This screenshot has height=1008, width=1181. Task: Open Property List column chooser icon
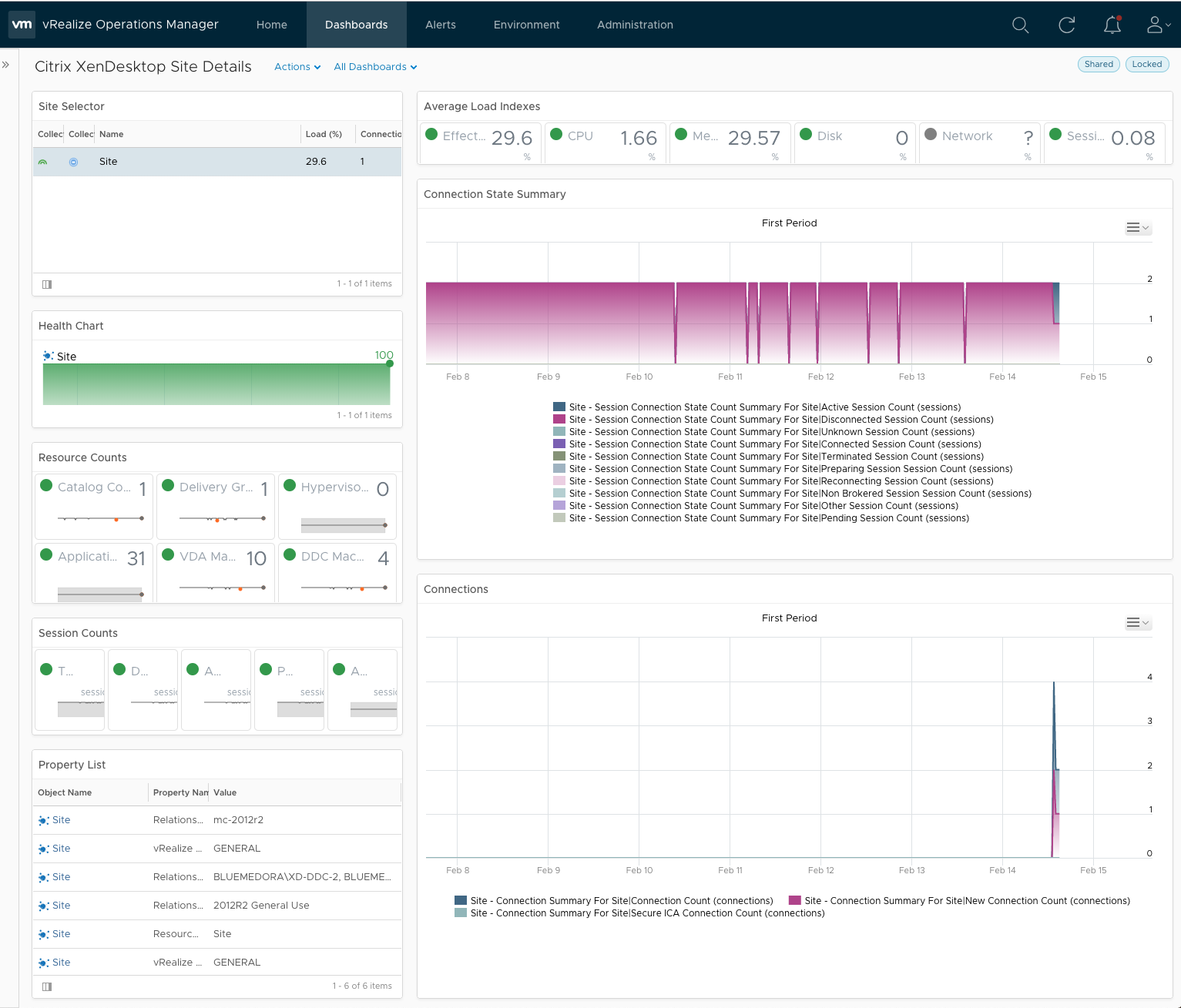[47, 986]
